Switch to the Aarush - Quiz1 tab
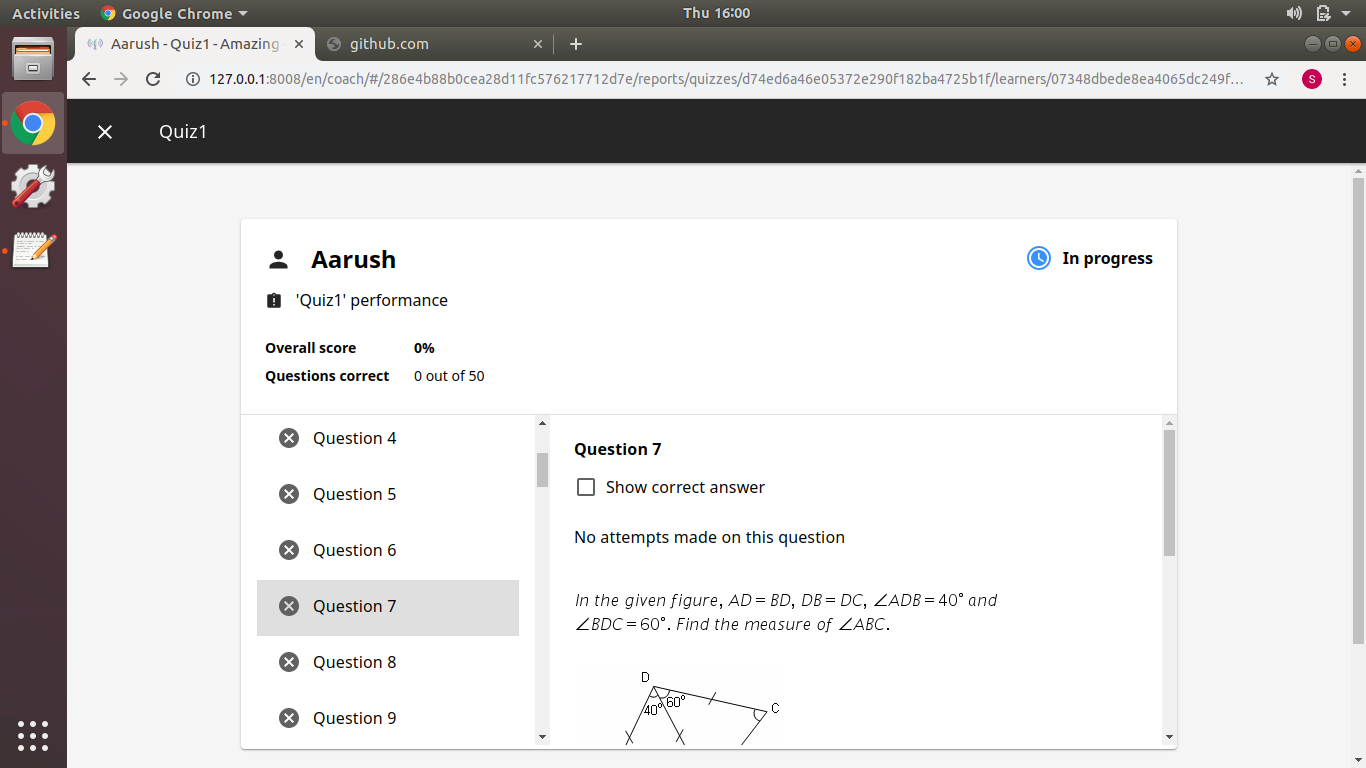Image resolution: width=1366 pixels, height=768 pixels. 194,44
